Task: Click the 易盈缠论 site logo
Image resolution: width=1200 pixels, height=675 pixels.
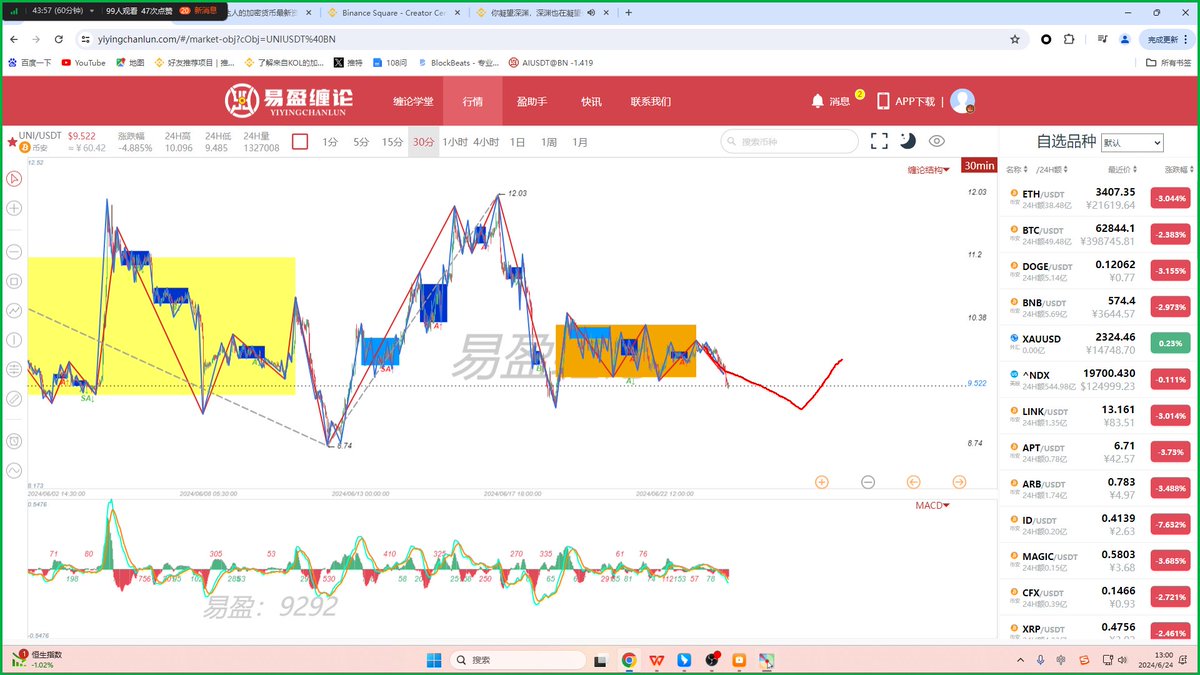Action: [289, 101]
